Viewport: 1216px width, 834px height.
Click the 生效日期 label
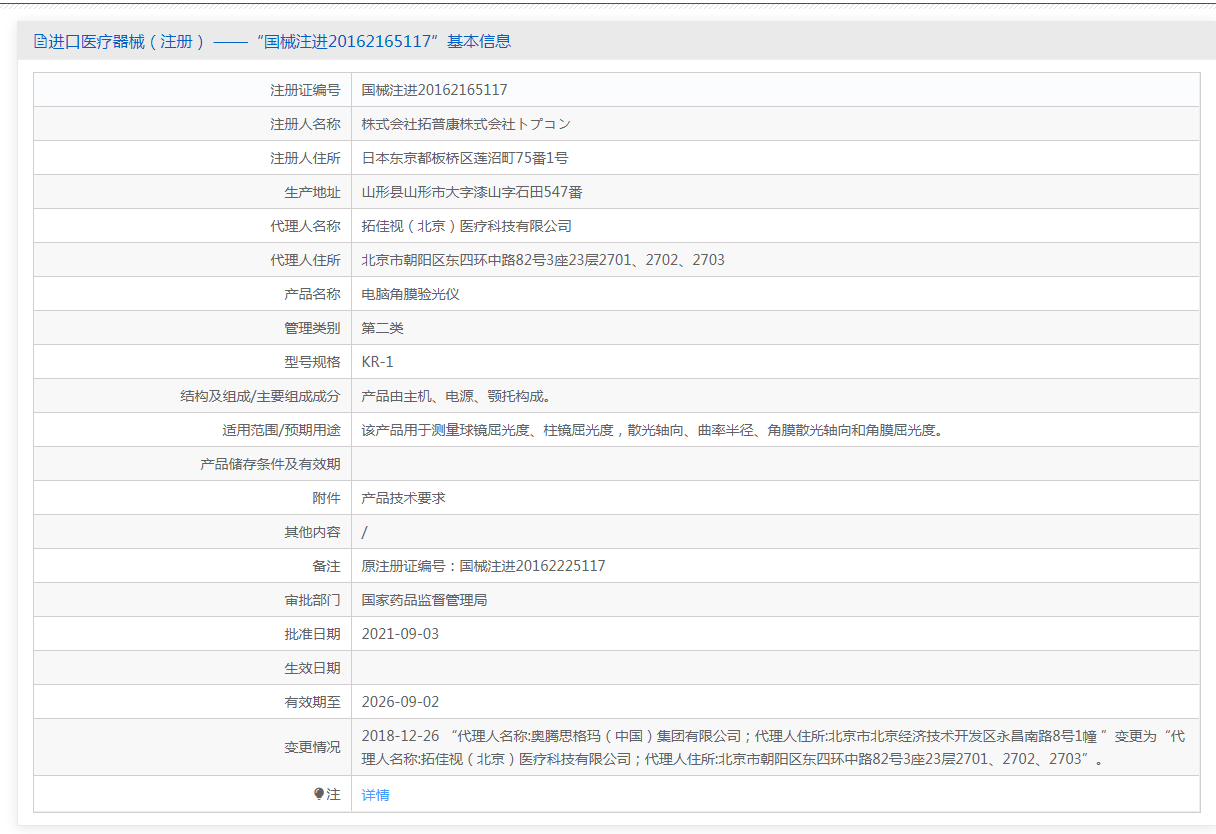(312, 668)
